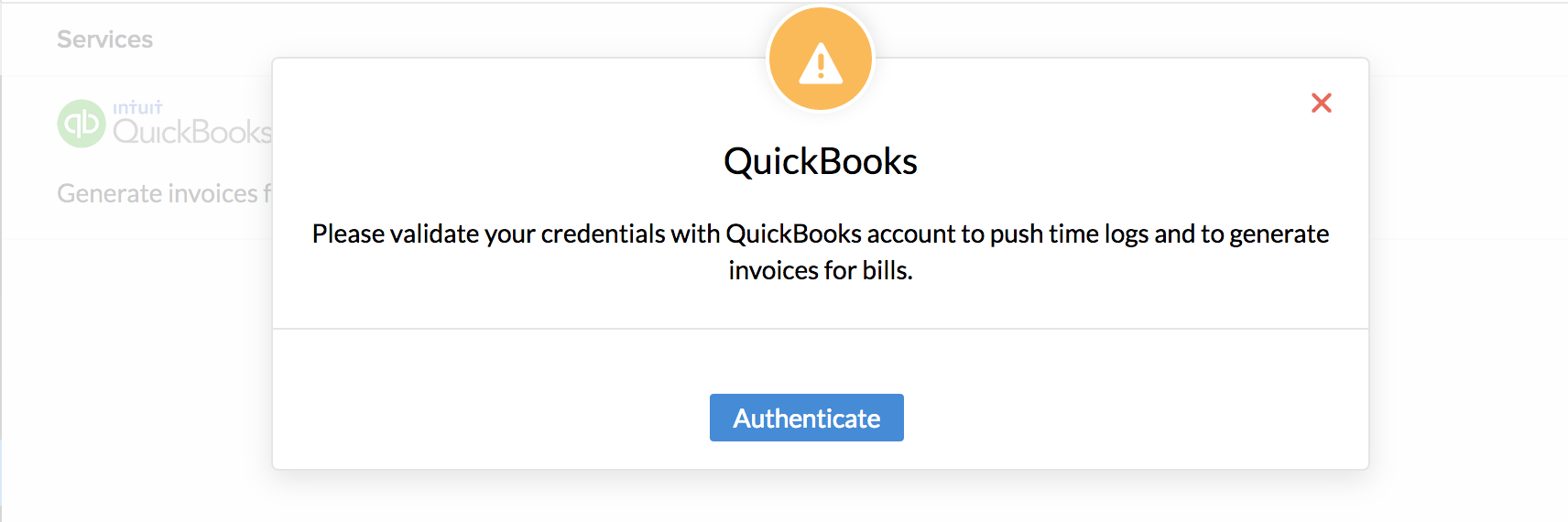This screenshot has width=1568, height=522.
Task: Click 'Please validate your credentials' message text
Action: 489,234
